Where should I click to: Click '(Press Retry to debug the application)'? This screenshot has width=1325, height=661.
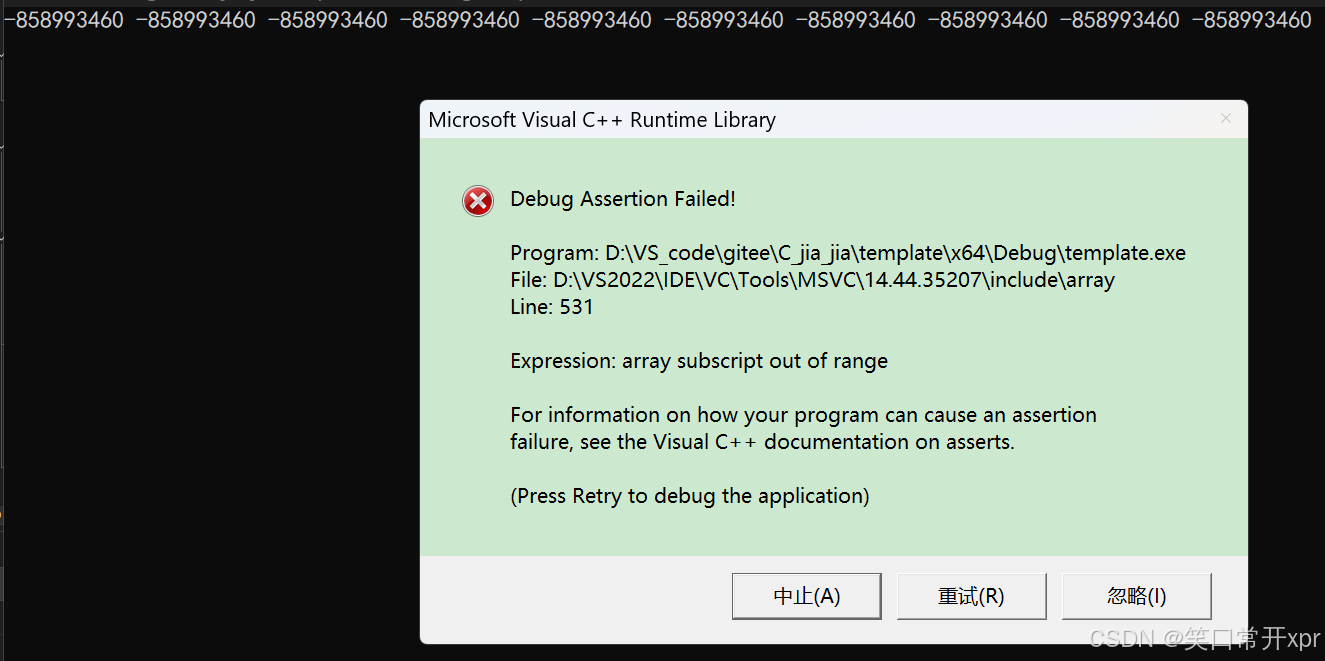(x=690, y=496)
